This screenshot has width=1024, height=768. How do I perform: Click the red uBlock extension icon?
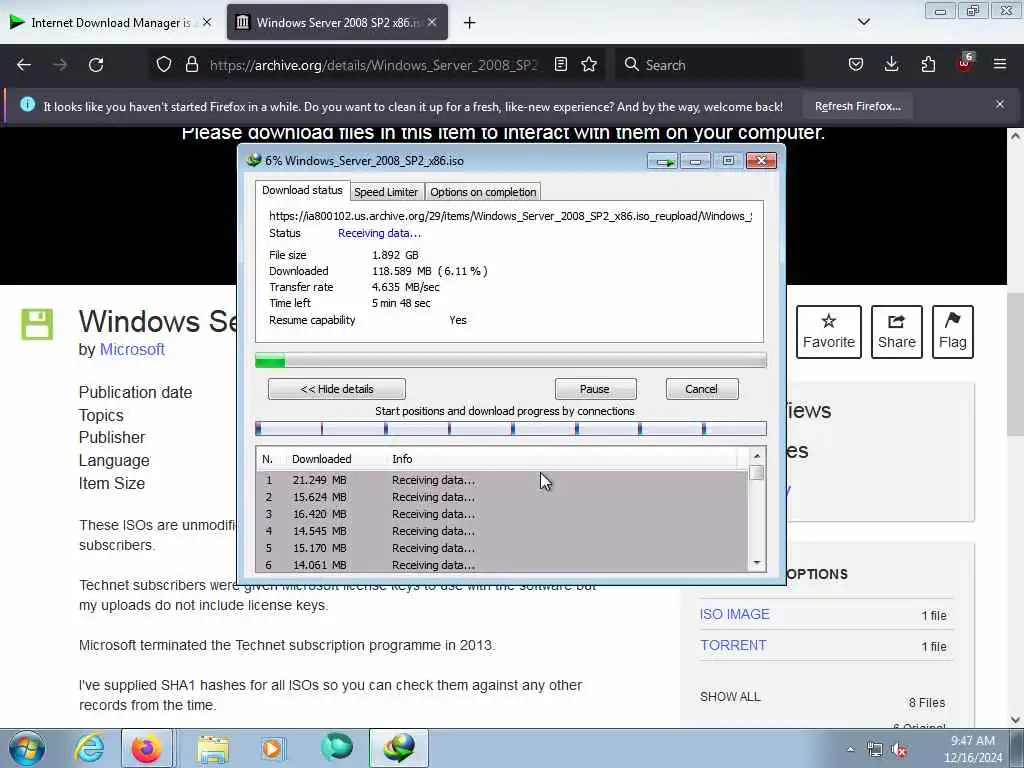pos(965,63)
